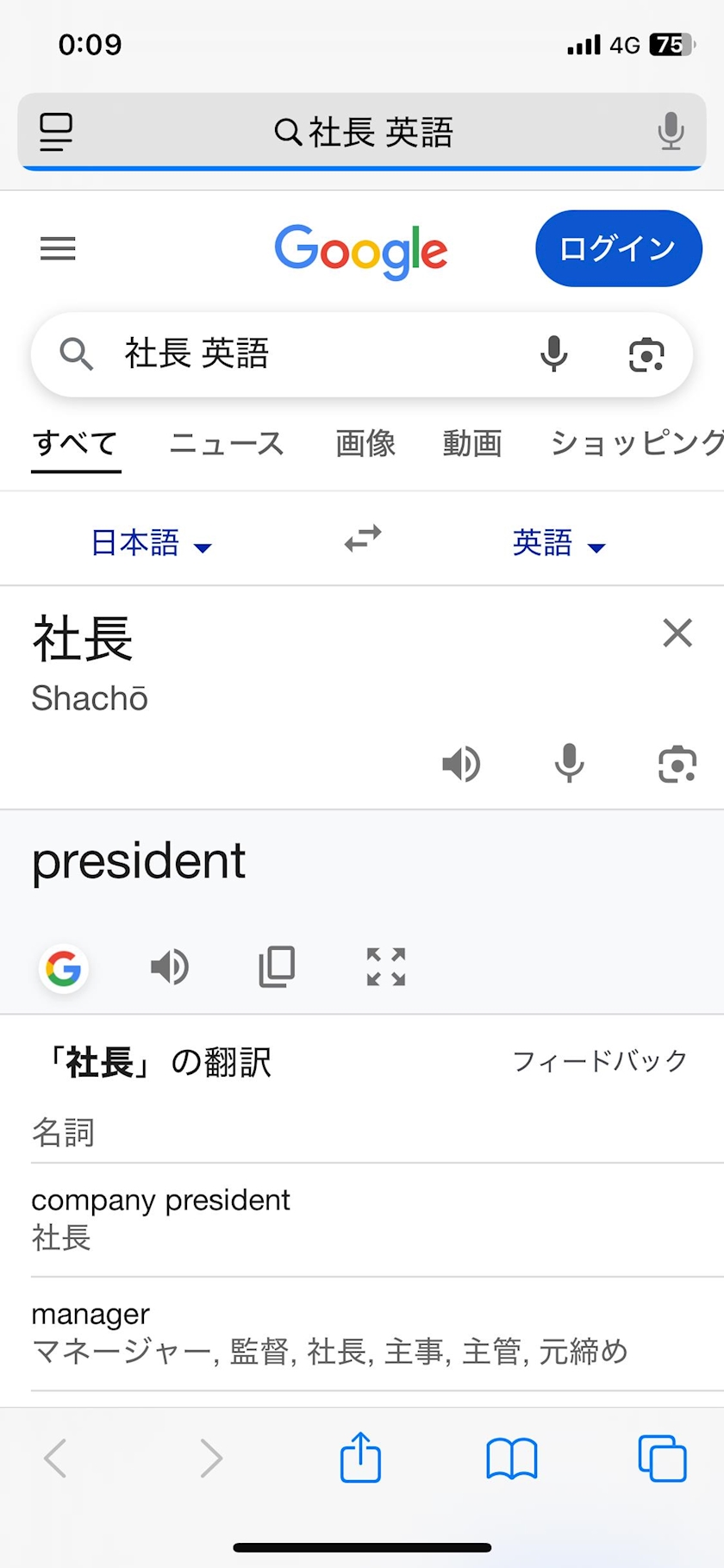
Task: Tap the microphone in Safari address bar
Action: pos(671,132)
